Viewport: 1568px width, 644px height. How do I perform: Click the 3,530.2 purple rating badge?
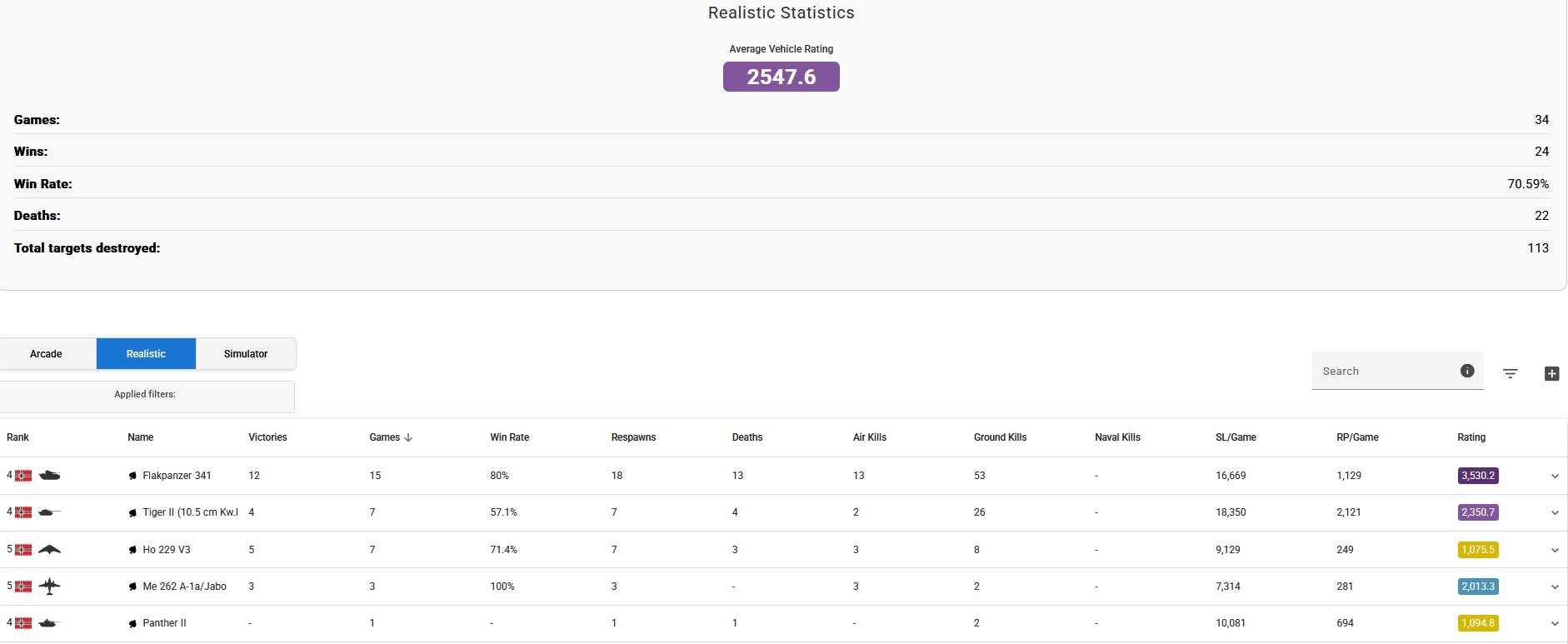pyautogui.click(x=1477, y=476)
